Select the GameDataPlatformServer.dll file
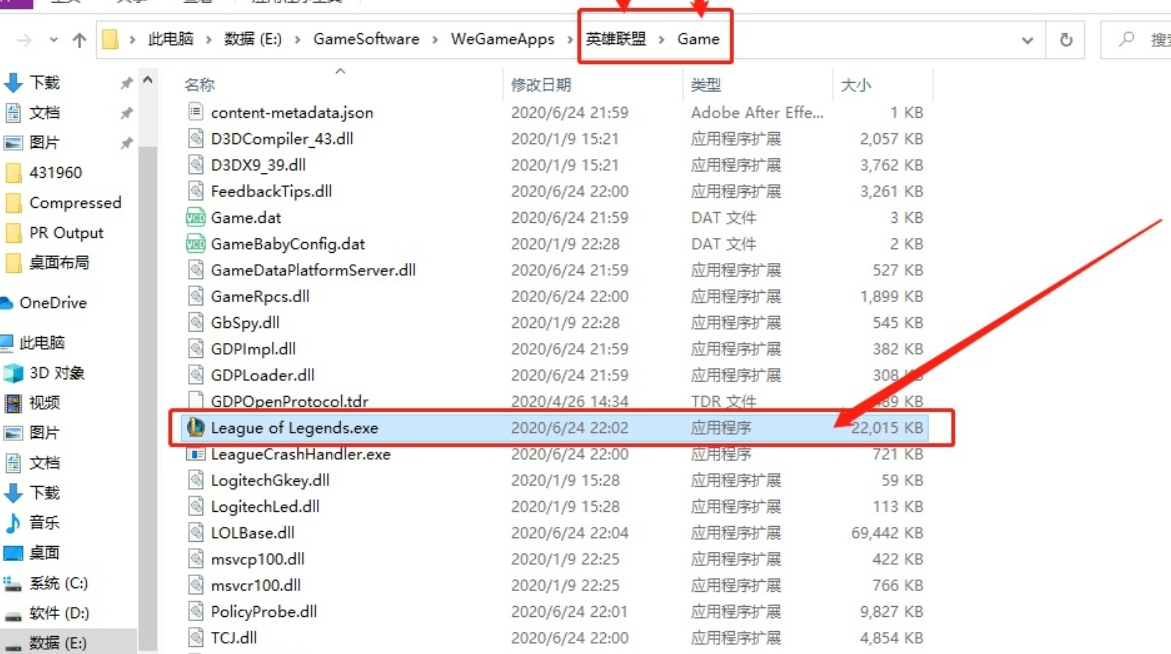1171x654 pixels. point(313,270)
